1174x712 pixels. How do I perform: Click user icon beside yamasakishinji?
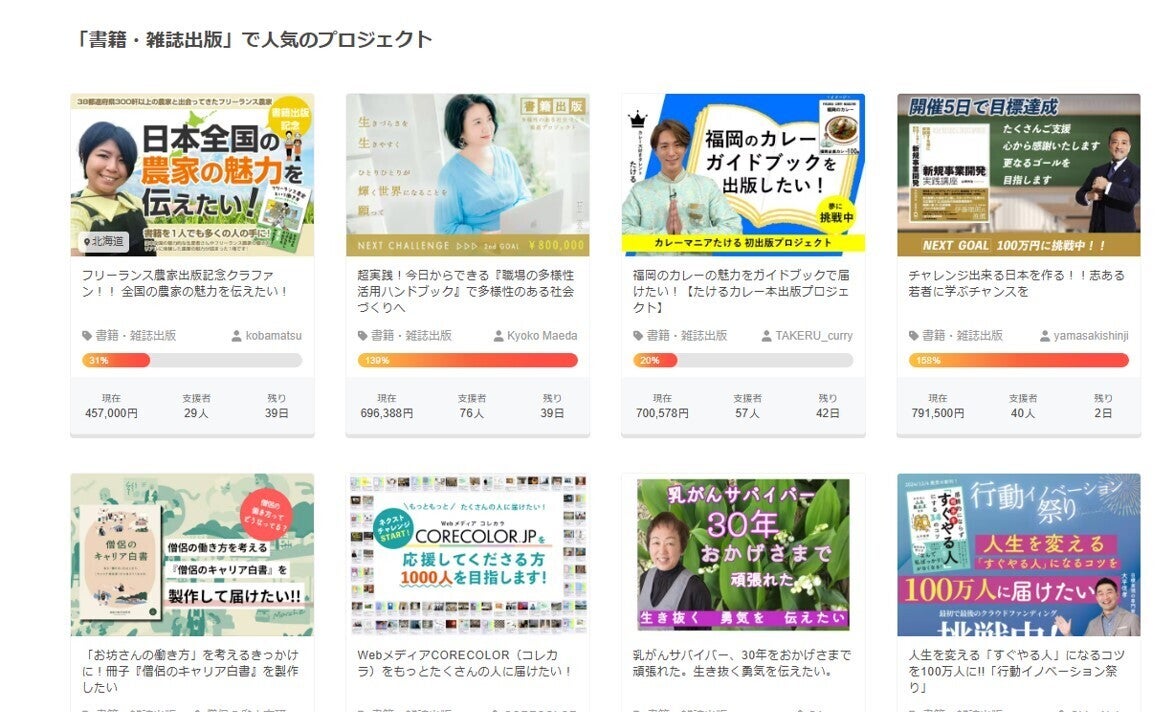1044,336
